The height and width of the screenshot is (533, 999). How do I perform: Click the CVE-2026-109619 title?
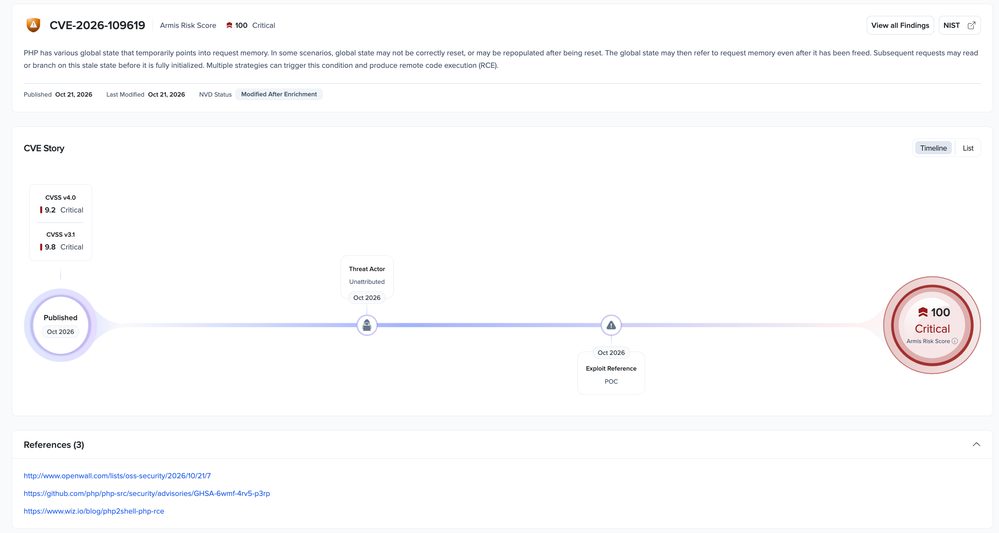pyautogui.click(x=97, y=25)
